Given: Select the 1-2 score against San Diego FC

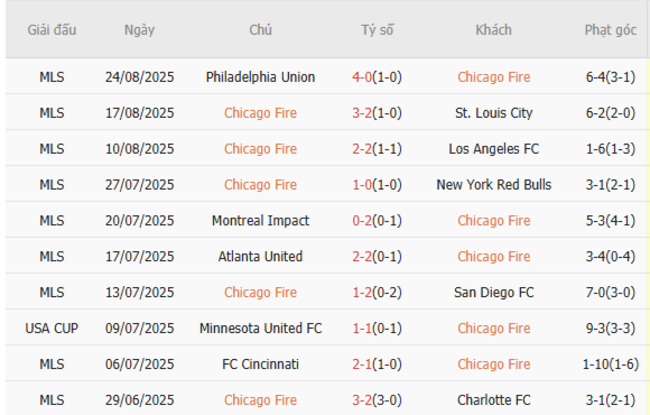Looking at the screenshot, I should 363,293.
